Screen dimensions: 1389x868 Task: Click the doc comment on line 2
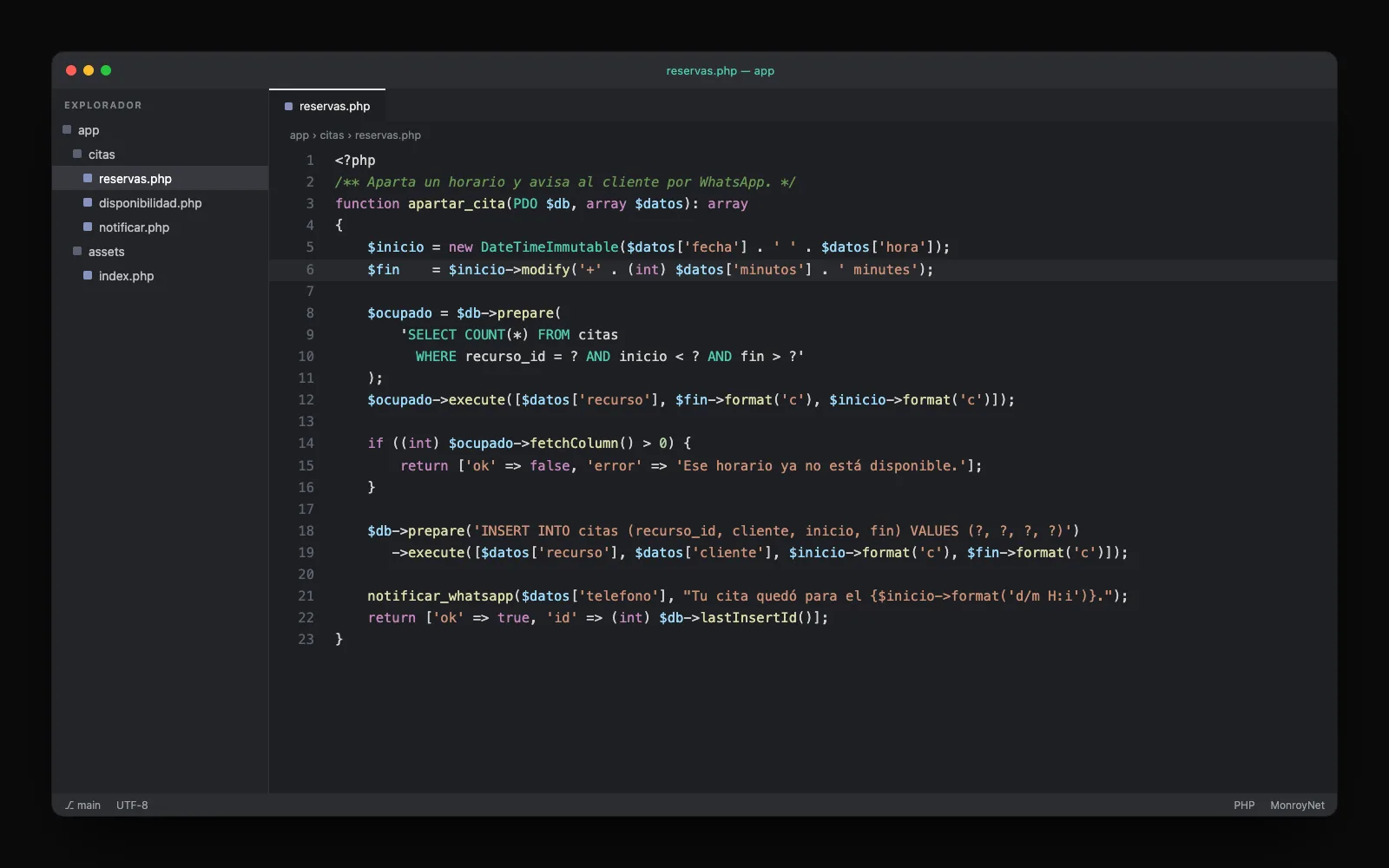(565, 181)
